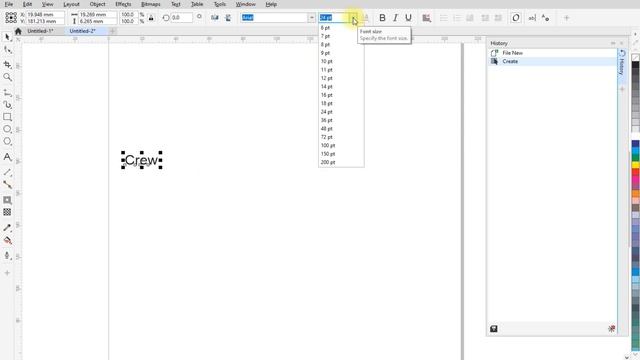
Task: Open the Bitmaps menu
Action: click(151, 4)
